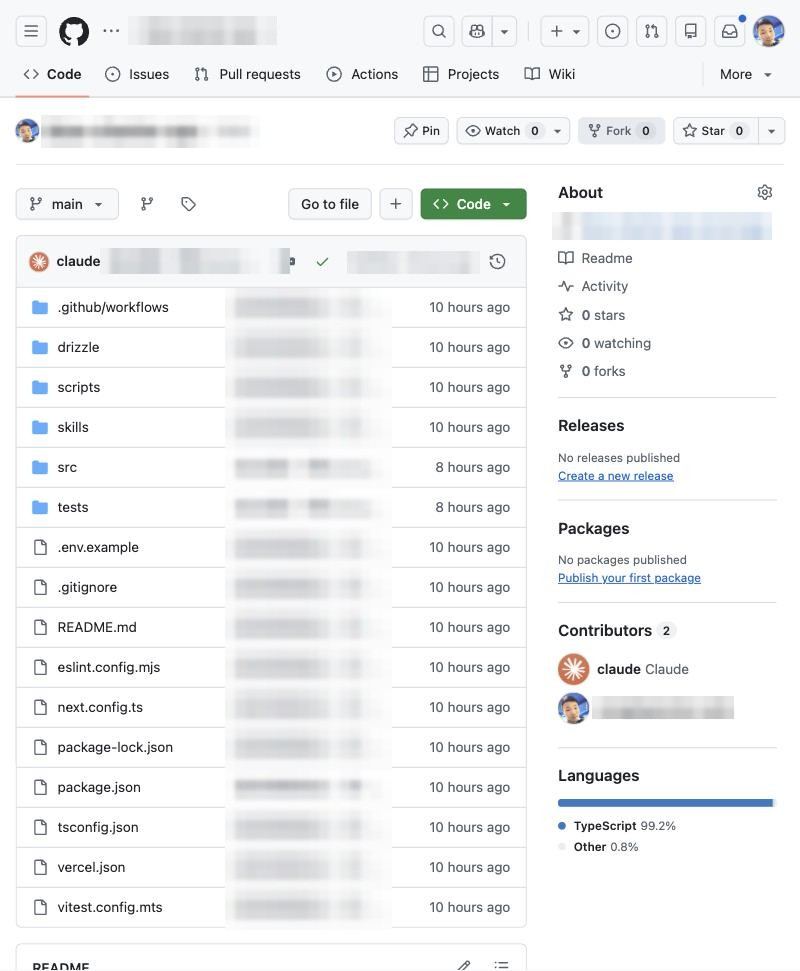
Task: Edit About settings with gear icon
Action: pyautogui.click(x=765, y=193)
